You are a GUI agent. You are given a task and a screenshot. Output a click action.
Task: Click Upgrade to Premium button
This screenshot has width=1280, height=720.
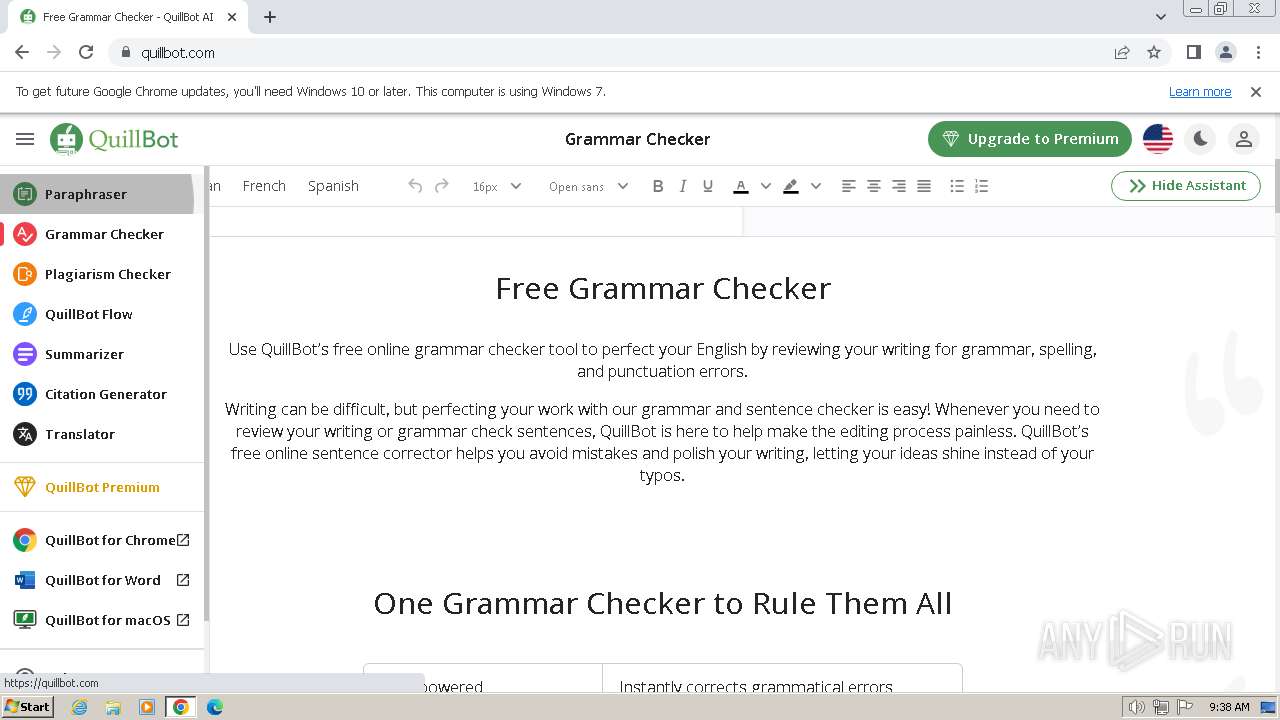pos(1030,139)
